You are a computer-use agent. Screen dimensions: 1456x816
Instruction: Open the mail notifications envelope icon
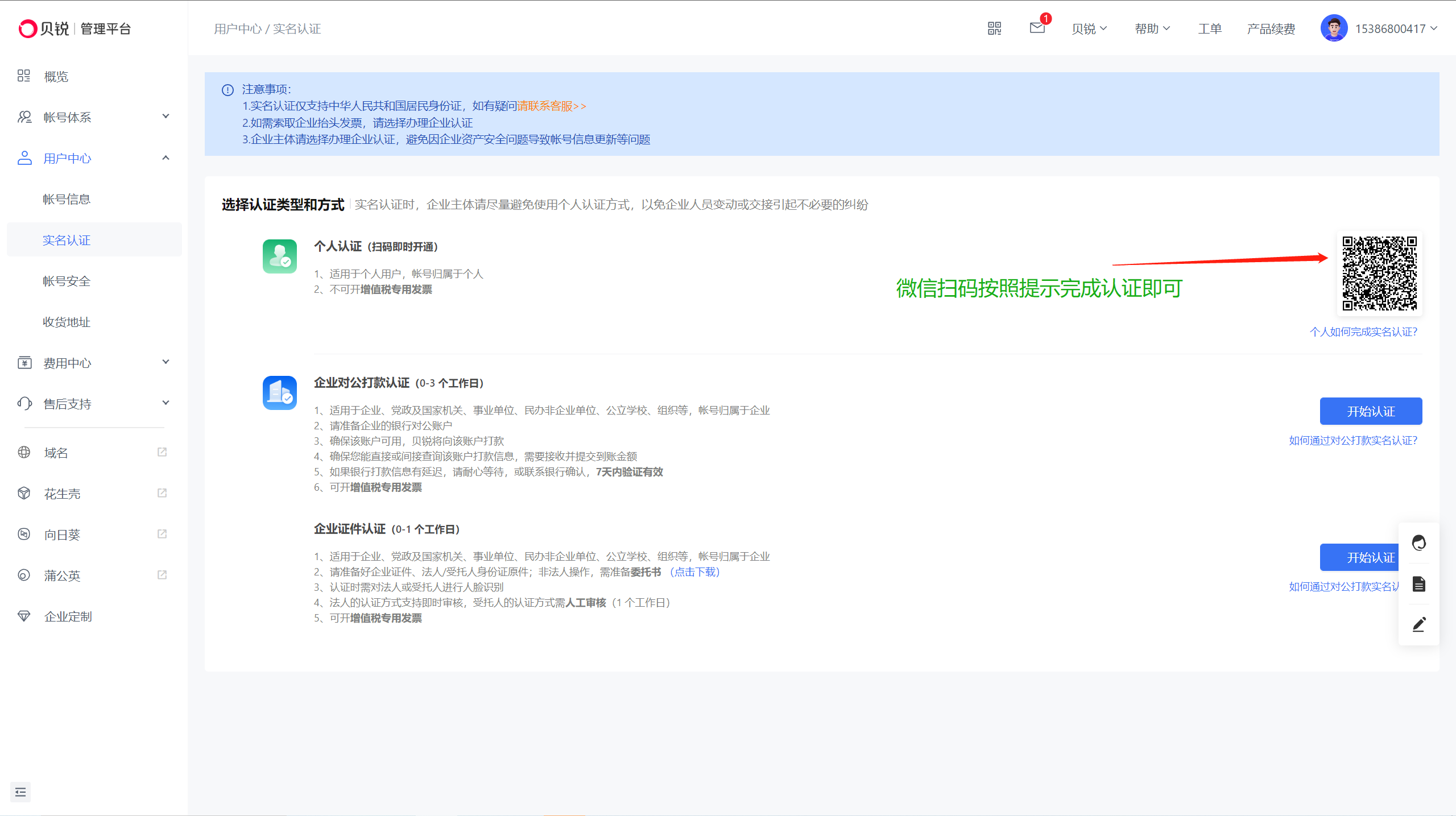tap(1037, 28)
